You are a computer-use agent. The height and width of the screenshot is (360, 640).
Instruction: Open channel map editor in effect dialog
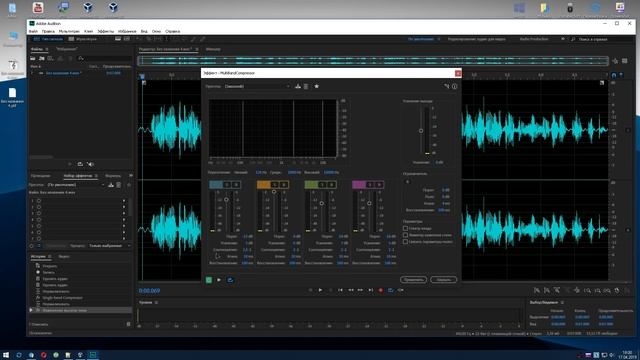click(447, 86)
